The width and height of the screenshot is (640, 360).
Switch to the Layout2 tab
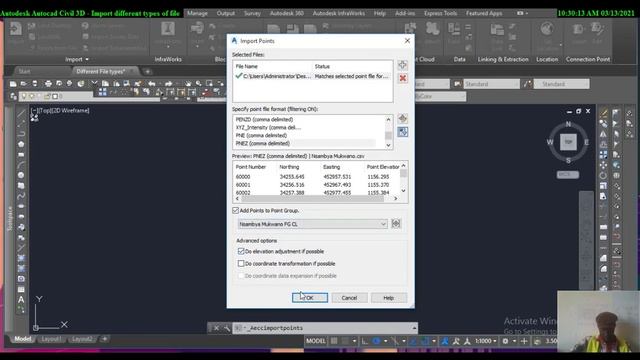[82, 339]
